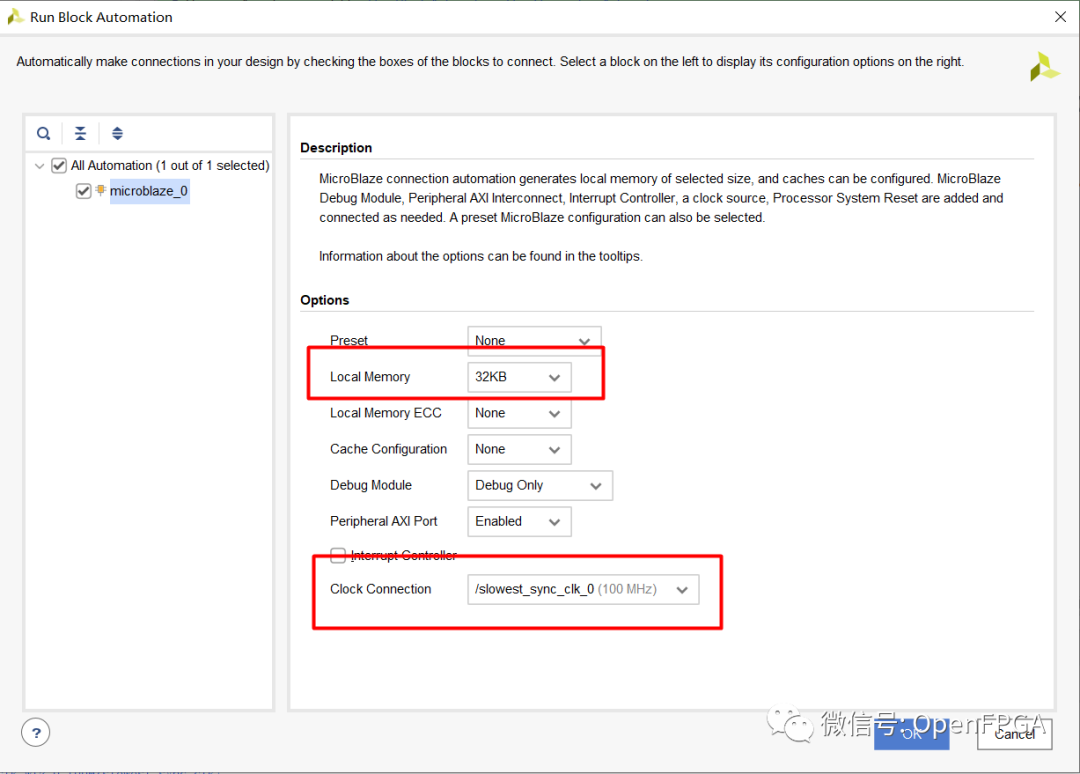Select the All Automation tree row label

point(170,165)
